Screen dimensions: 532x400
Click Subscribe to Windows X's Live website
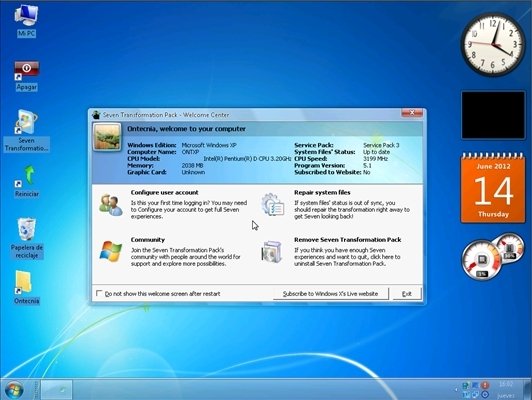click(330, 294)
